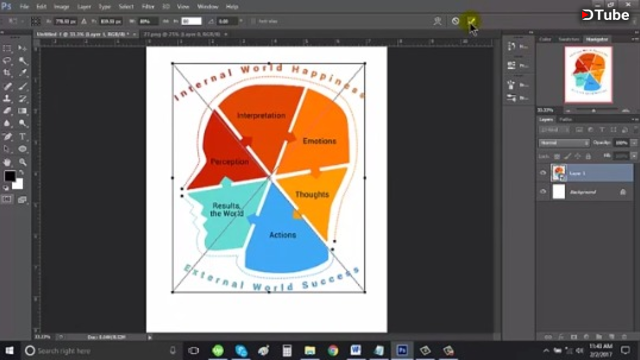This screenshot has width=640, height=360.
Task: Select the Ellipse shape tool
Action: [22, 149]
